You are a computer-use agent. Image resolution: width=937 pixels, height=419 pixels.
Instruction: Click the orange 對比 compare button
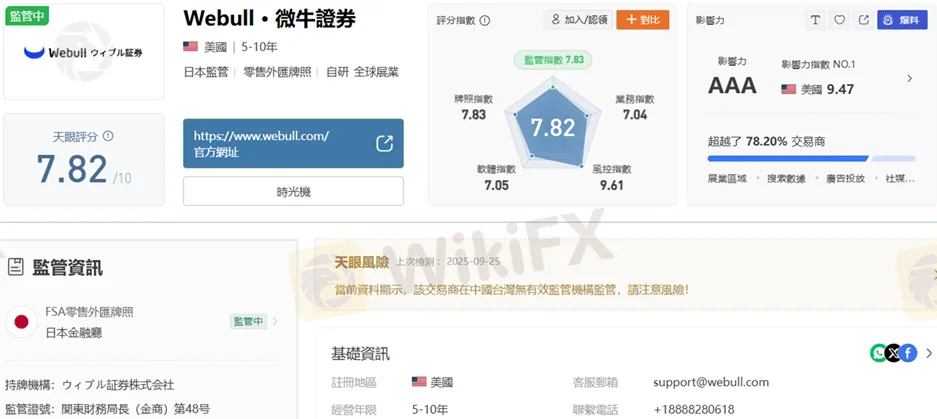(x=642, y=20)
